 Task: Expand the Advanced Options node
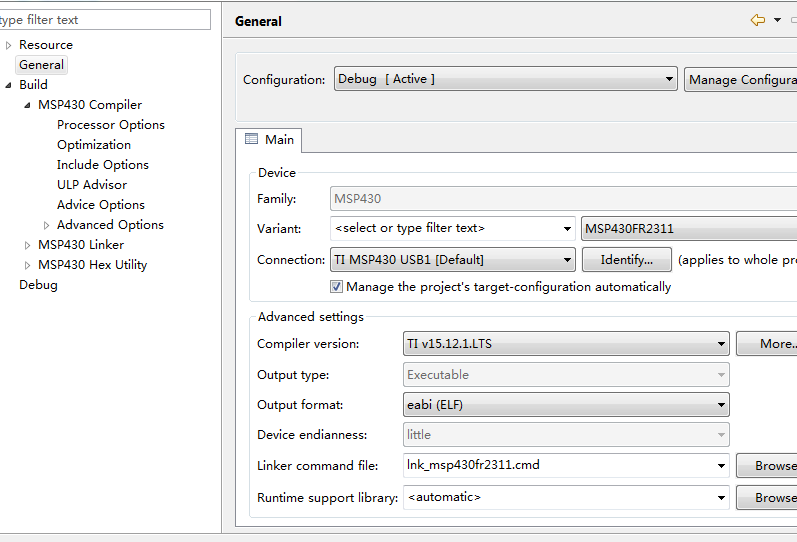tap(46, 225)
